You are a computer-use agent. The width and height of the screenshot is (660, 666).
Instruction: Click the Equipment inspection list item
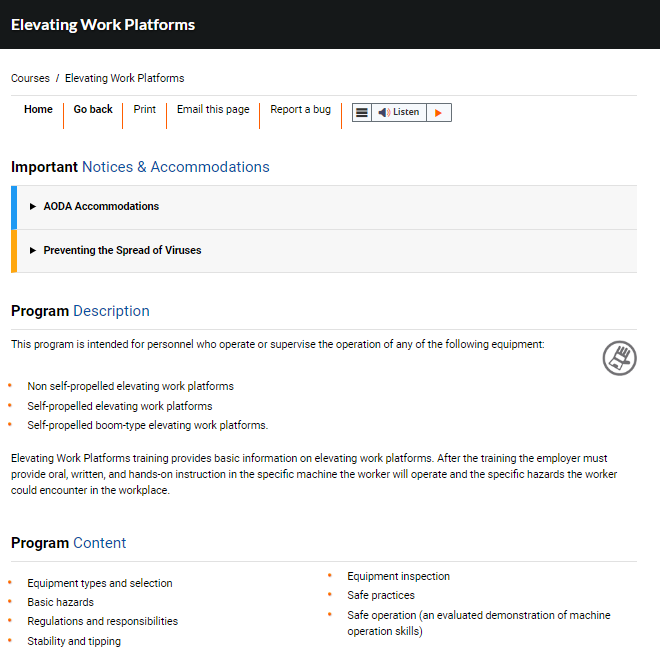pos(398,577)
